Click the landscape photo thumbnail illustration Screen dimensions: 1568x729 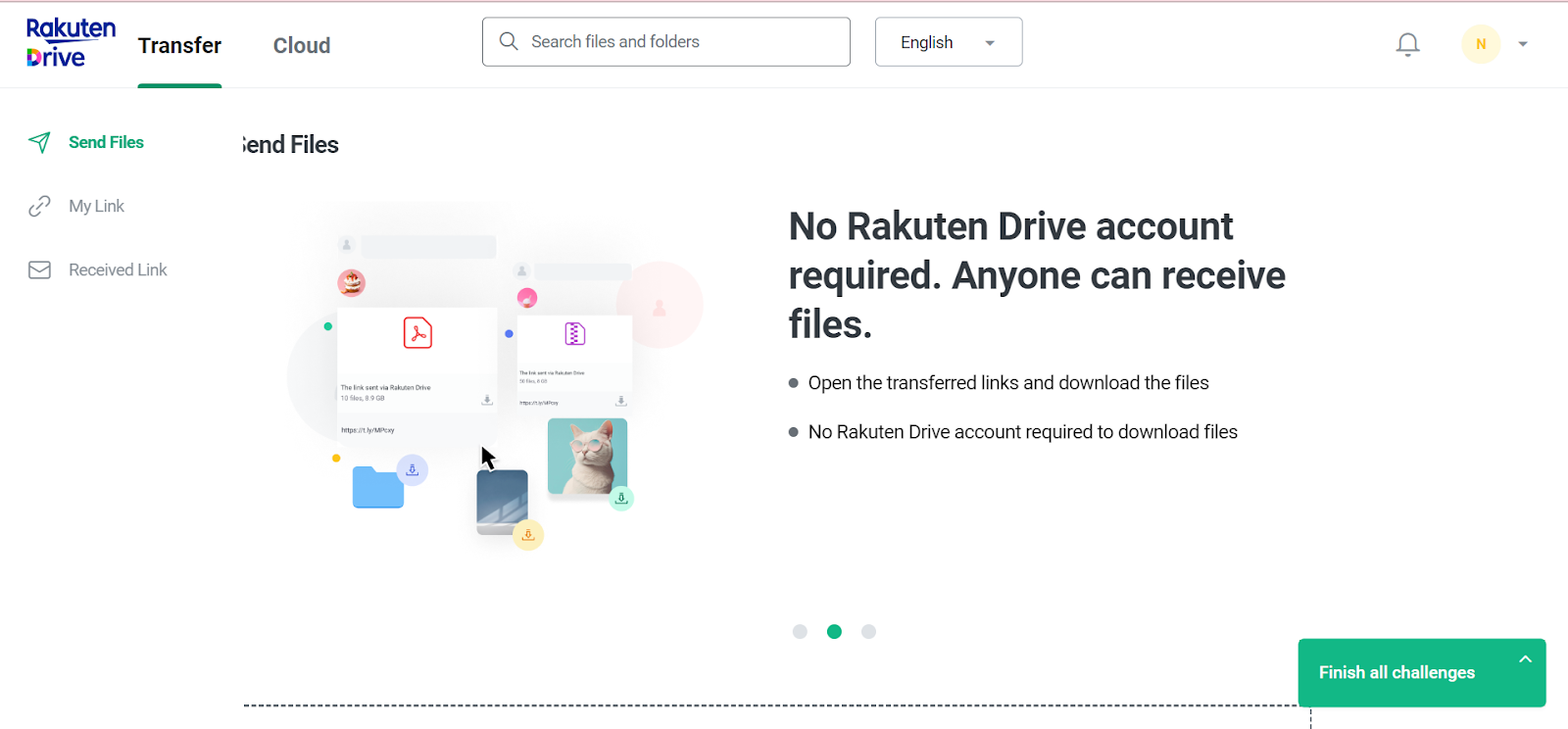pos(502,502)
